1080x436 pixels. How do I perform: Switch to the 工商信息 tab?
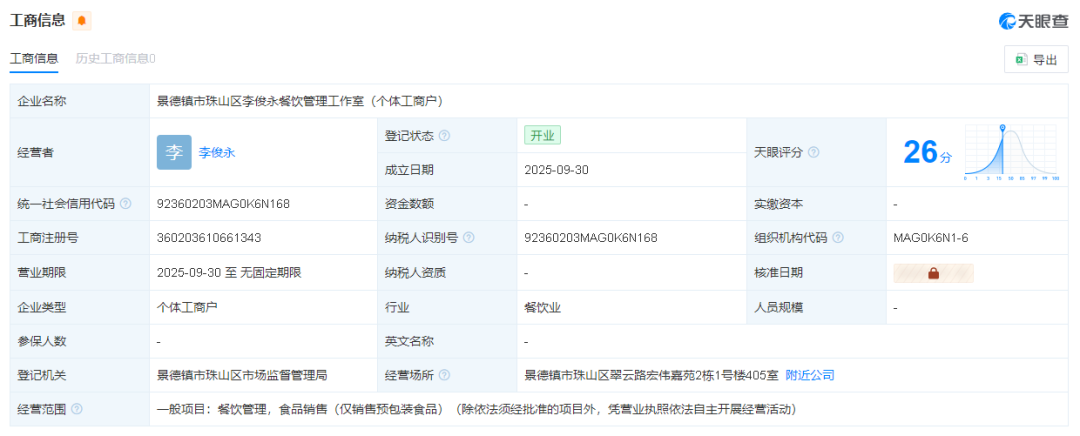34,59
